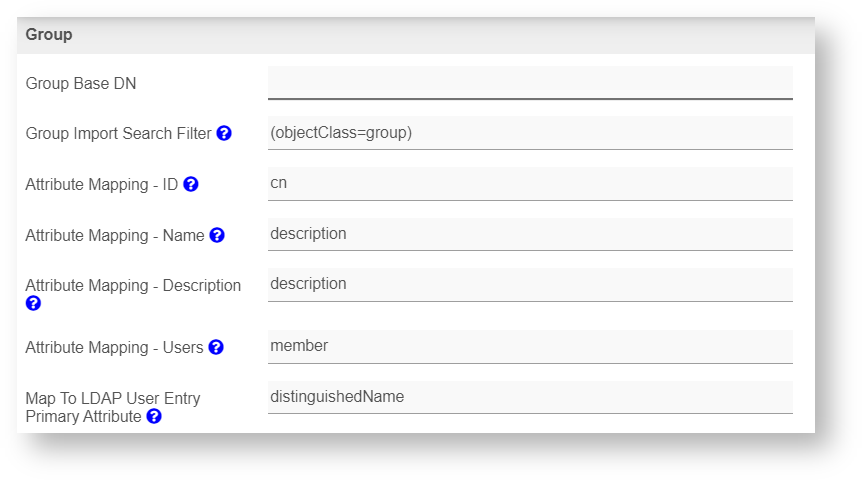
Task: Open help for Attribute Mapping - Users
Action: tap(216, 347)
